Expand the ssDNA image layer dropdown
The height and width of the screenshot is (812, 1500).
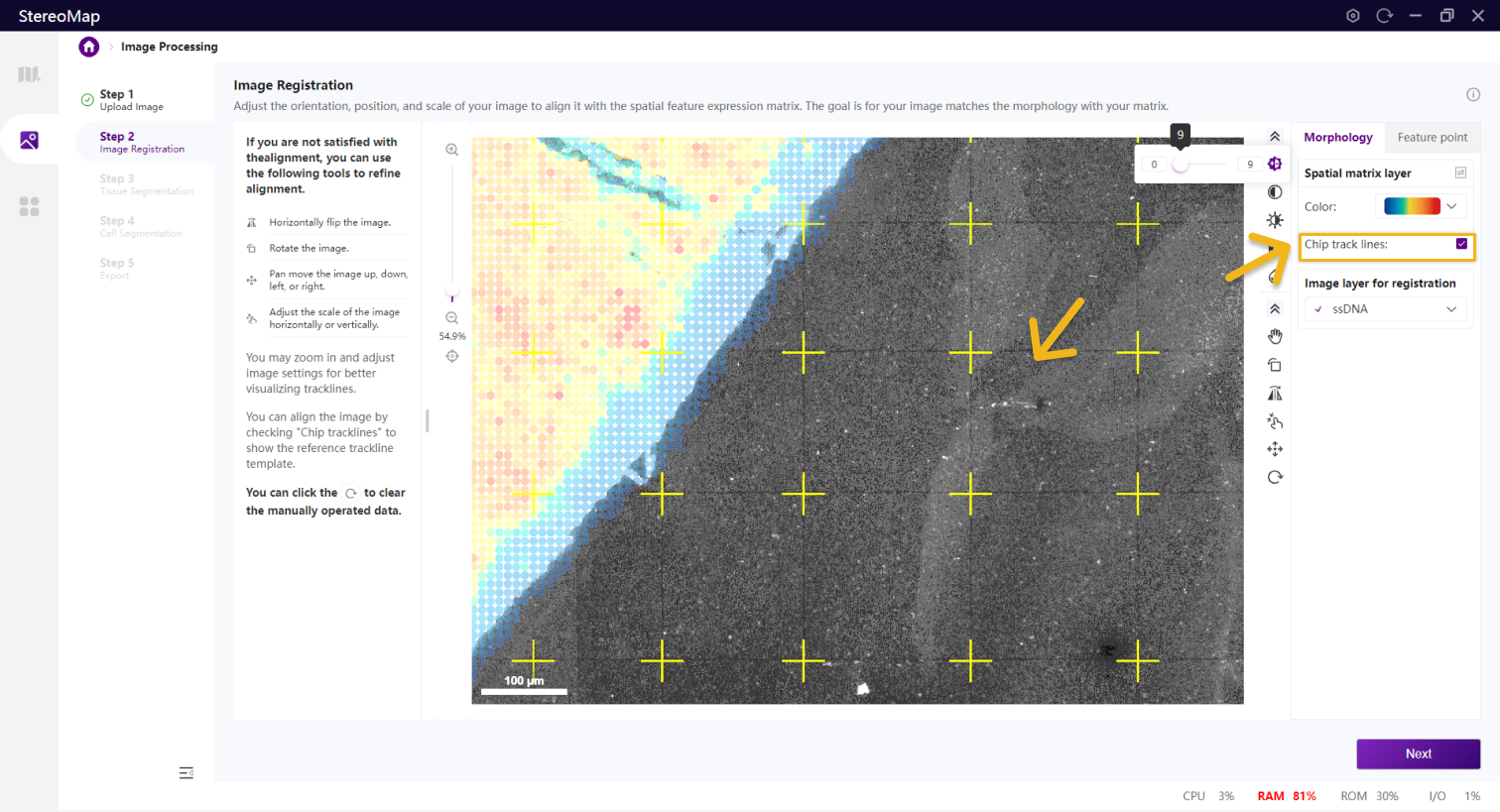click(x=1385, y=309)
